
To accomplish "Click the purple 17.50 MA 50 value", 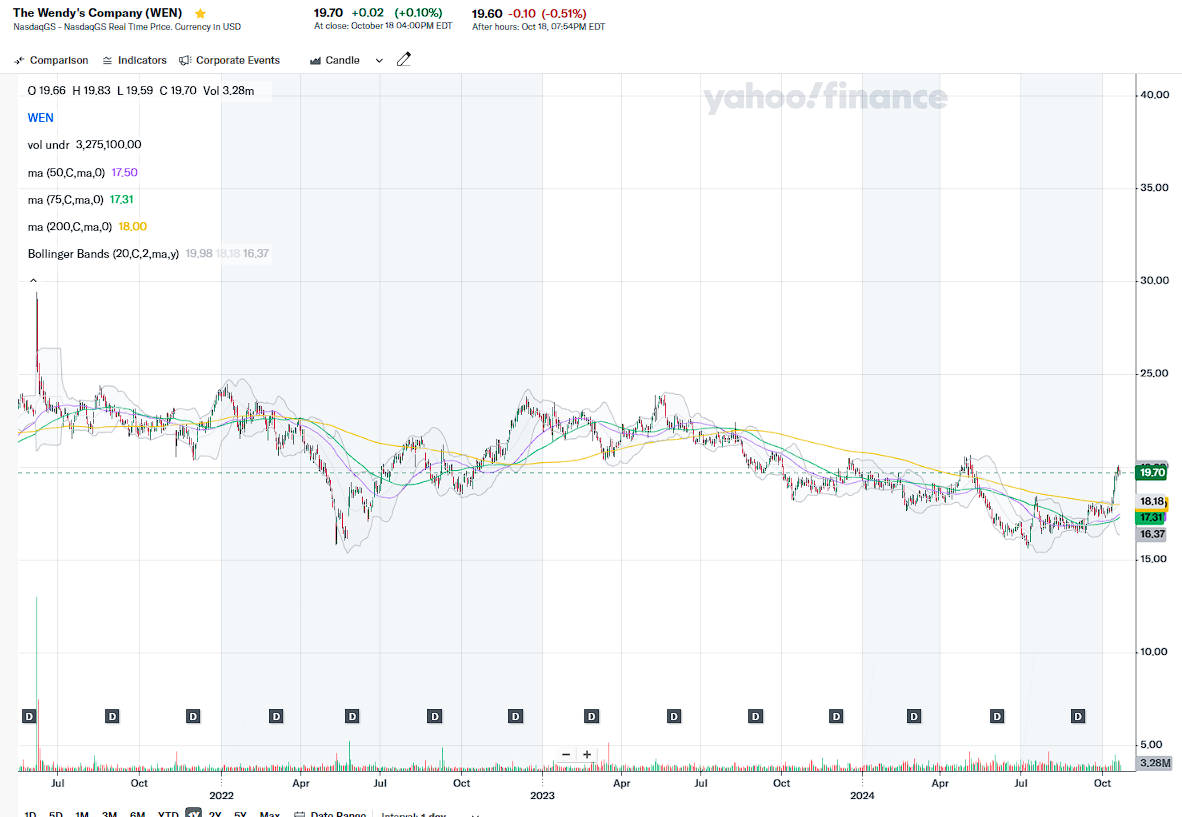I will pos(124,172).
